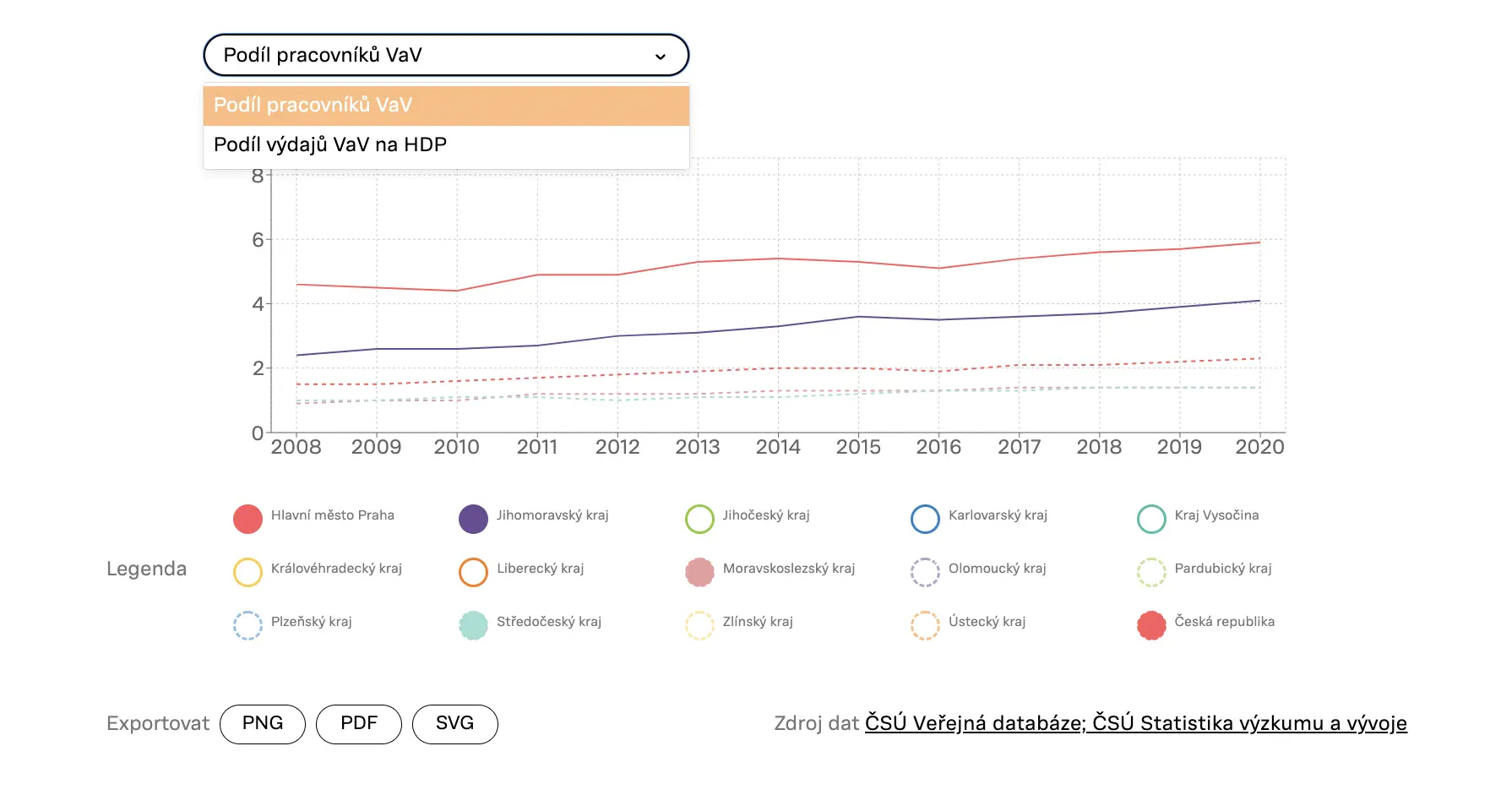Export chart as PDF

(359, 724)
